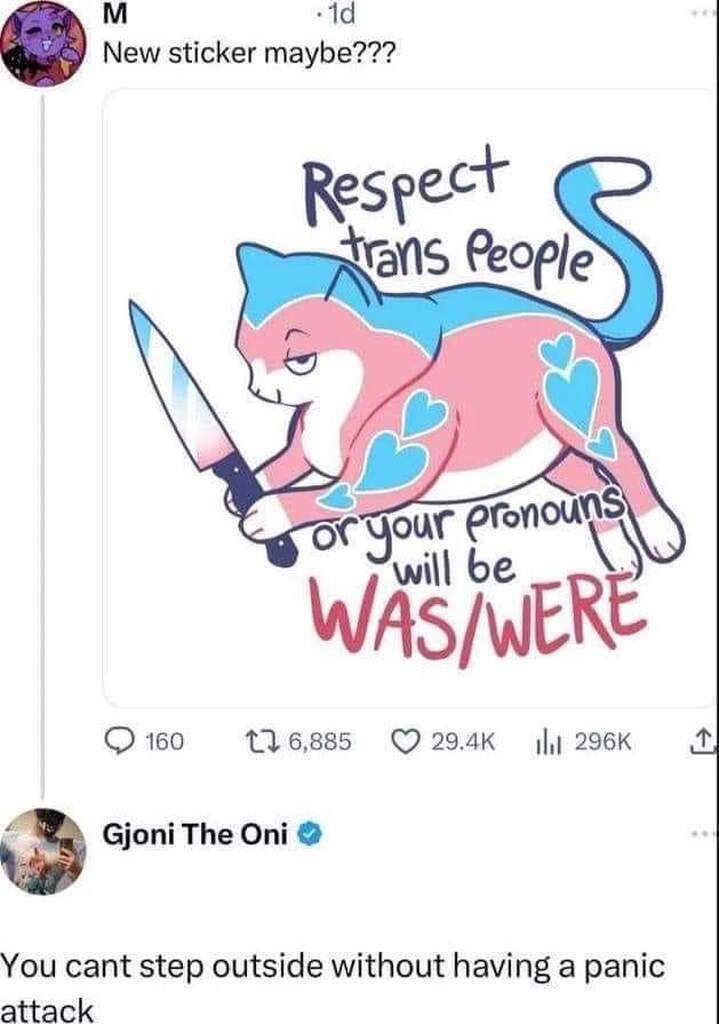This screenshot has width=719, height=1024.
Task: Open view analytics bar chart icon
Action: (x=545, y=741)
